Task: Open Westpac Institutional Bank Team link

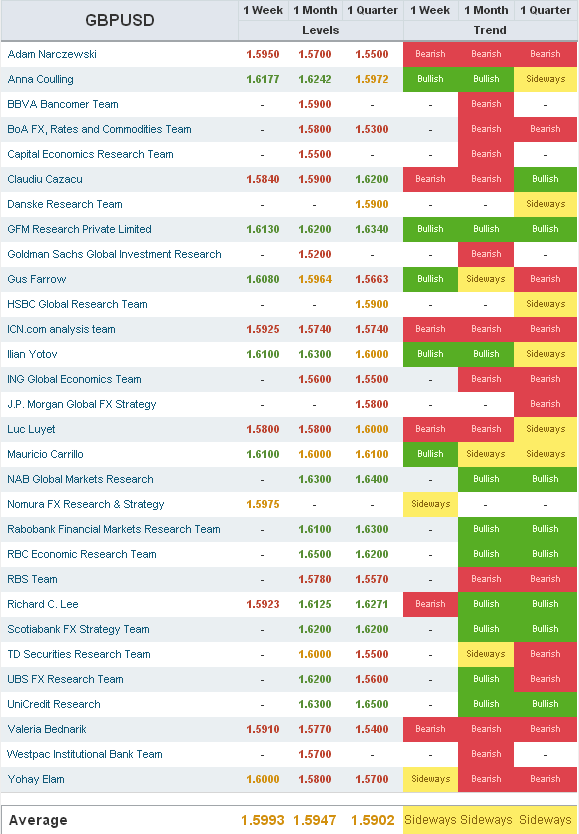Action: (85, 754)
